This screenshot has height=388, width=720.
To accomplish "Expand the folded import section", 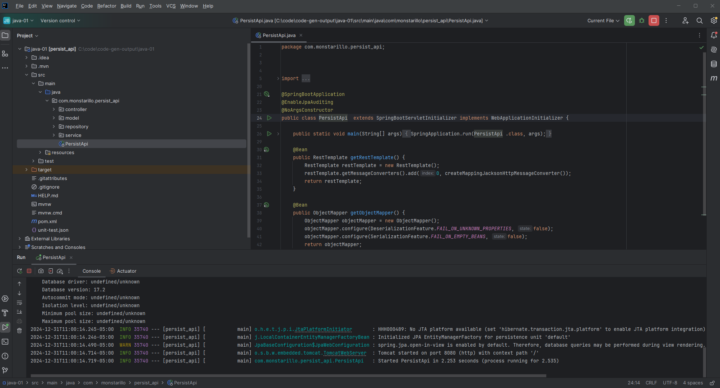I will tap(278, 79).
